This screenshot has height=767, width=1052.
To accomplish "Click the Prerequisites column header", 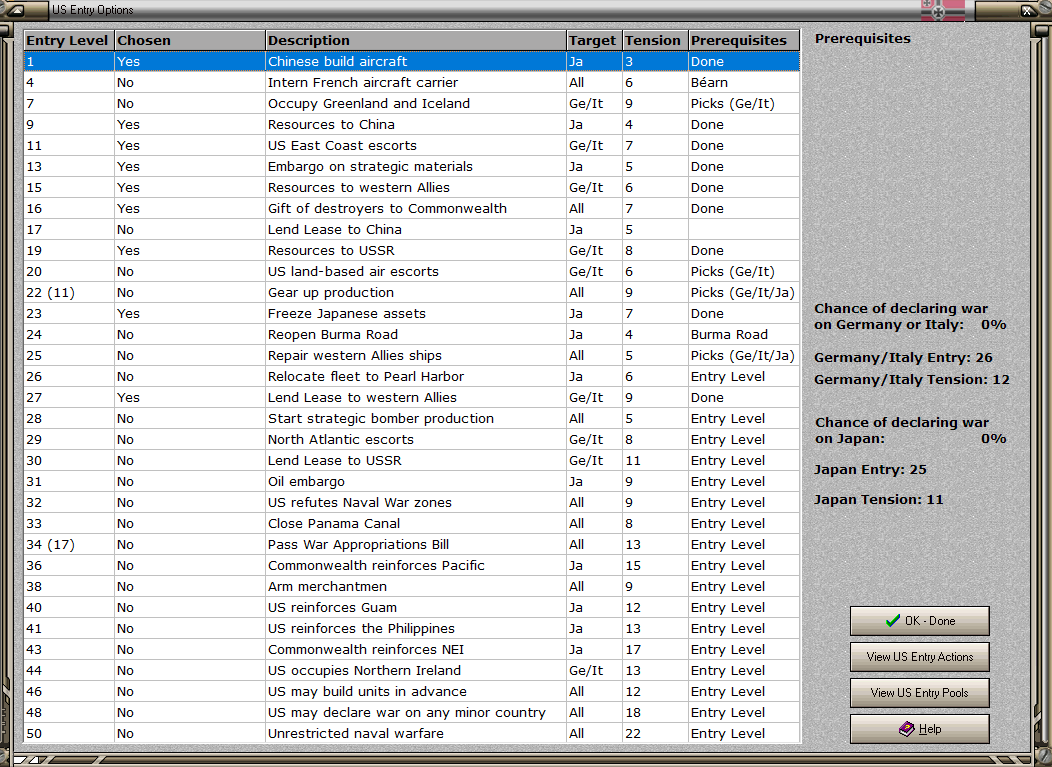I will (x=743, y=40).
